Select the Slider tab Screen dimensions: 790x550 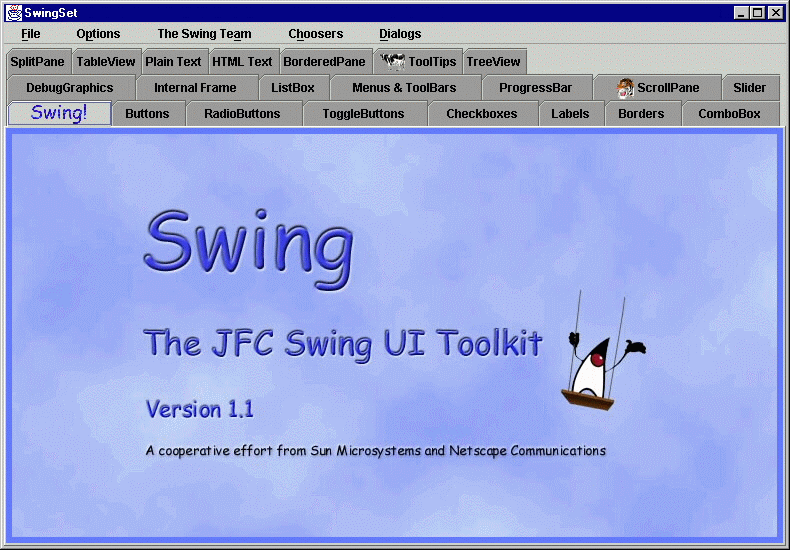[x=750, y=88]
